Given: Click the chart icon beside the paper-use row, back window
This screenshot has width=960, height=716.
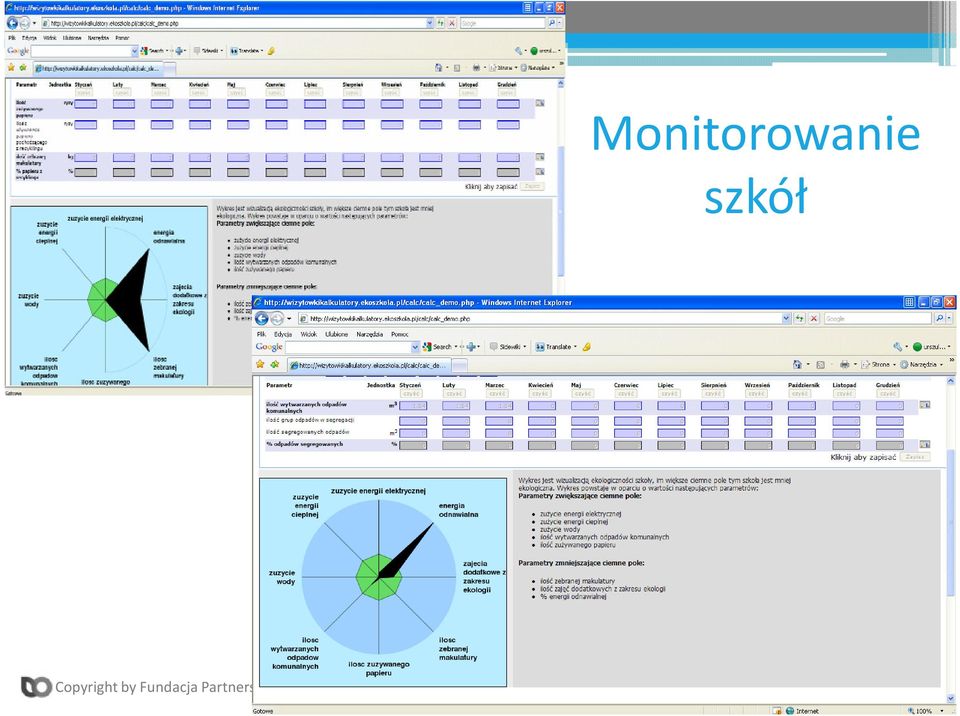Looking at the screenshot, I should tap(539, 104).
